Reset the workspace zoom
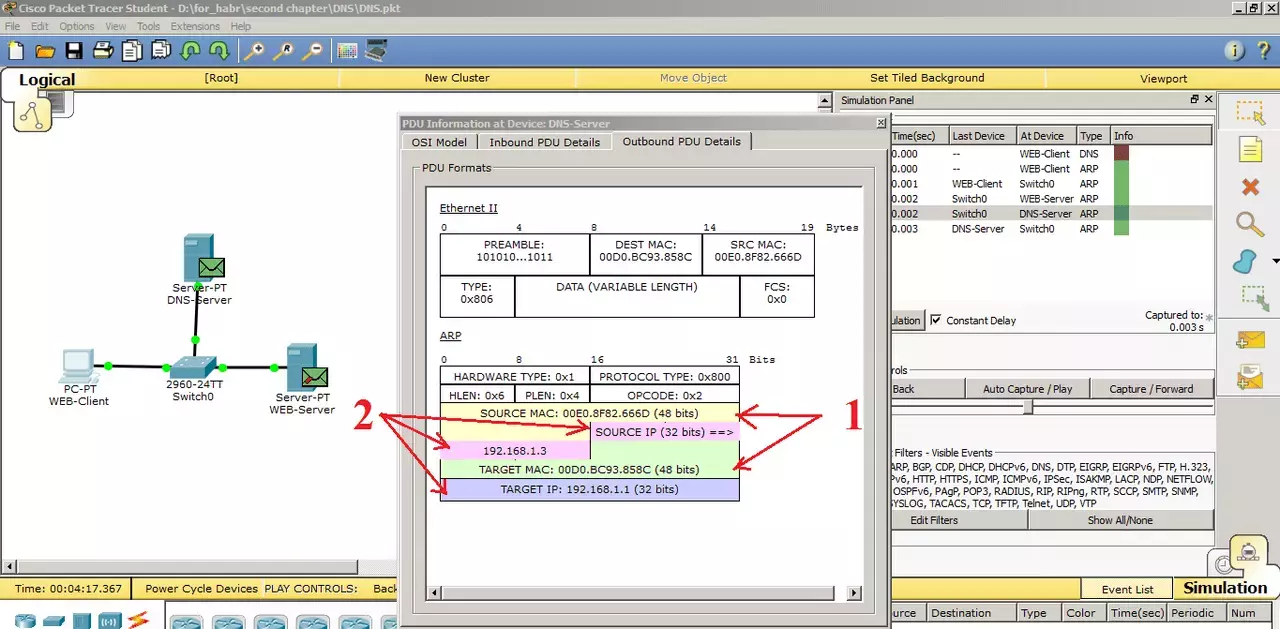This screenshot has width=1280, height=629. tap(283, 51)
